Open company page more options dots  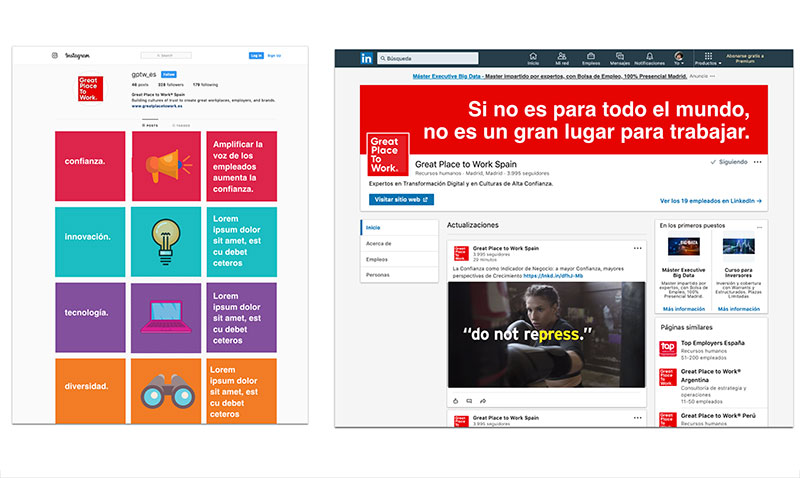758,162
